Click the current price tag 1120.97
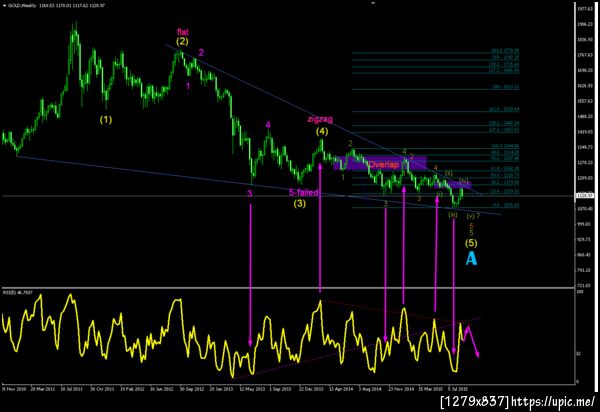This screenshot has width=600, height=412. tap(584, 196)
